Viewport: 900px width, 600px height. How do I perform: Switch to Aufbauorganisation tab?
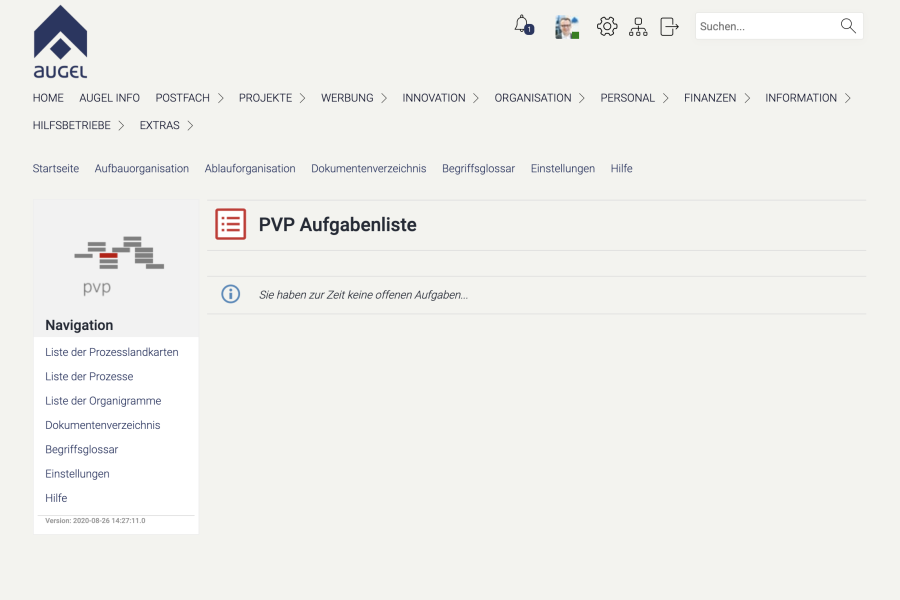(x=142, y=169)
